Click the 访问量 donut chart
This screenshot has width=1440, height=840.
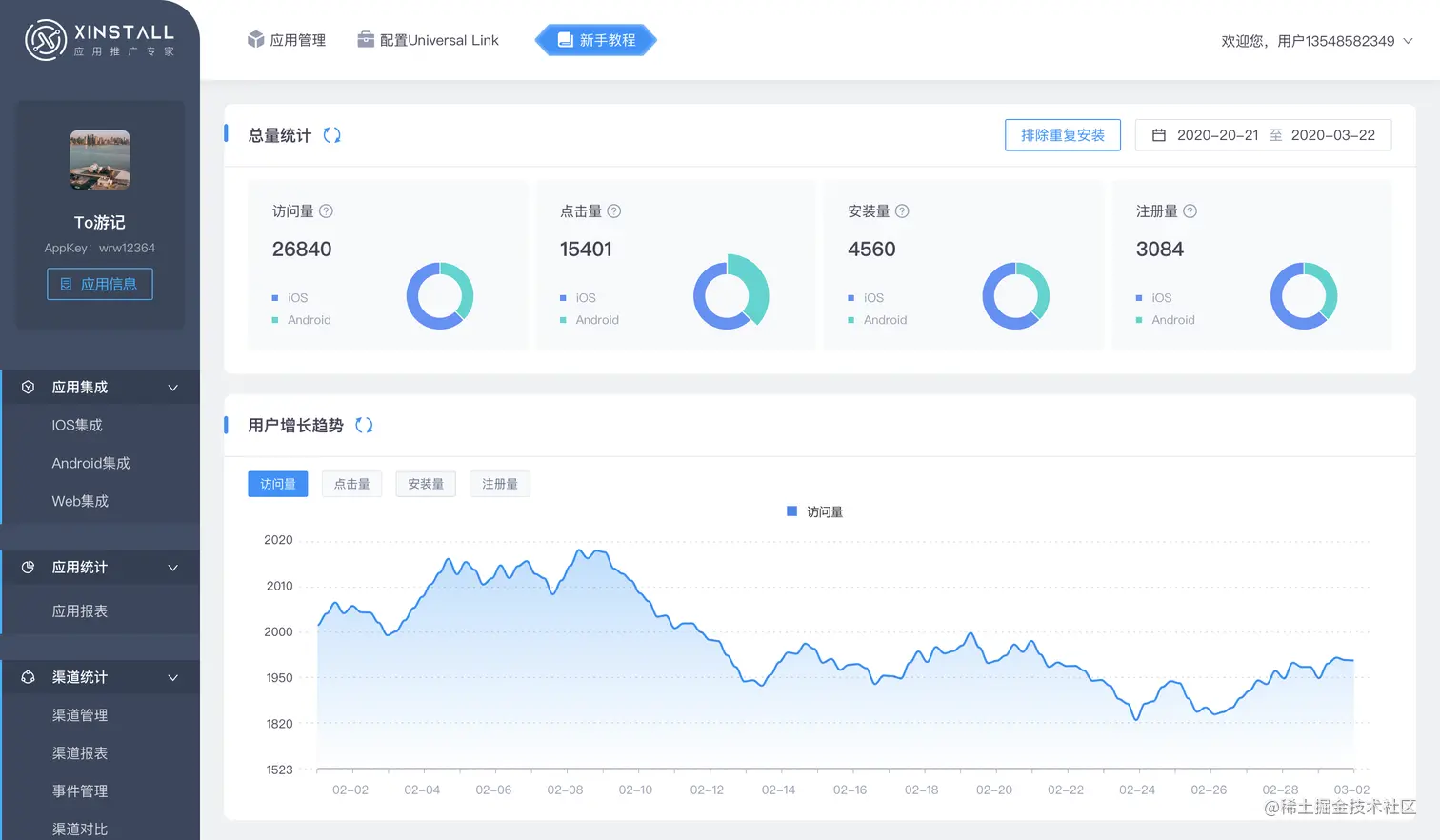tap(440, 296)
